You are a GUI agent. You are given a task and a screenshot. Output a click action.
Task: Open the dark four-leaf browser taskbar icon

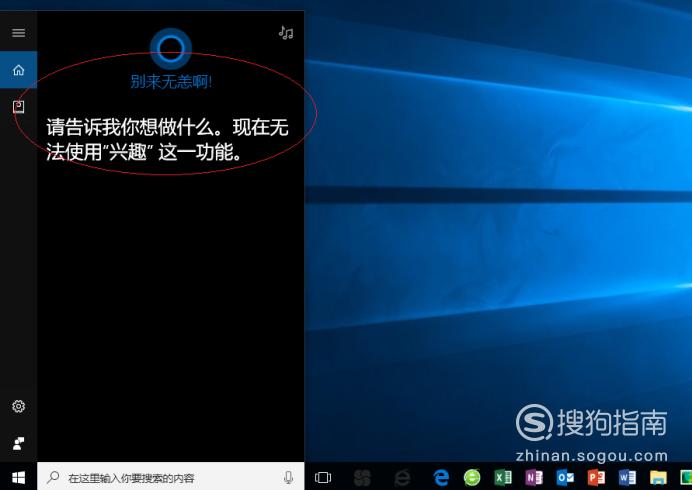coord(362,477)
